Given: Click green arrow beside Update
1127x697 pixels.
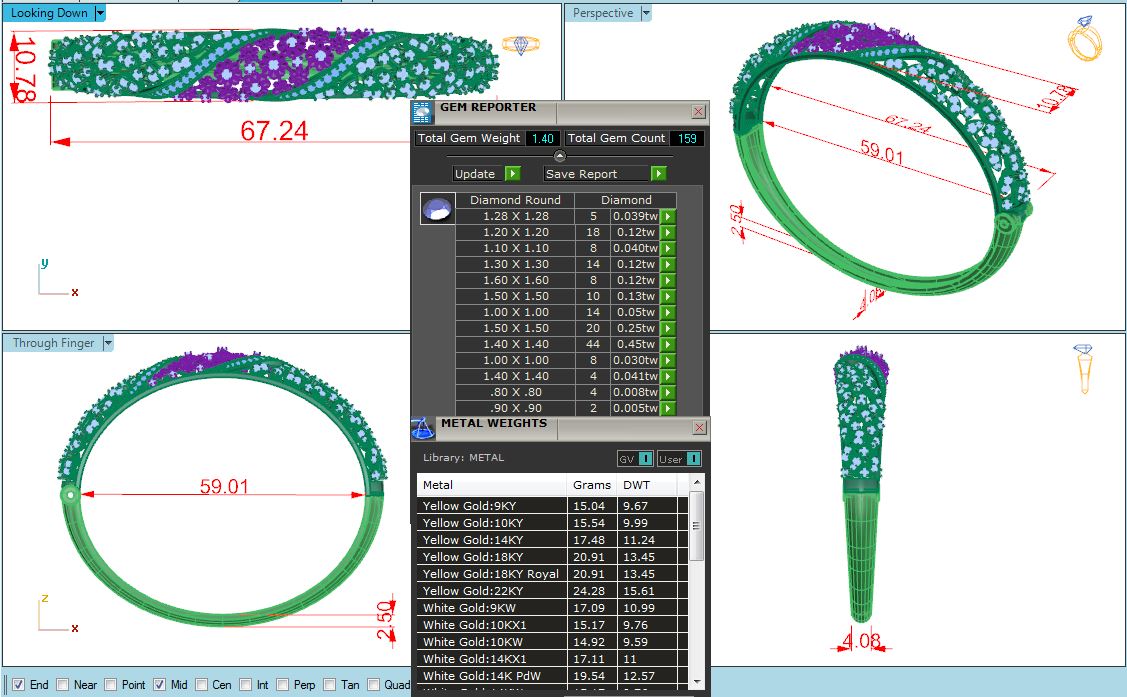Looking at the screenshot, I should 512,174.
